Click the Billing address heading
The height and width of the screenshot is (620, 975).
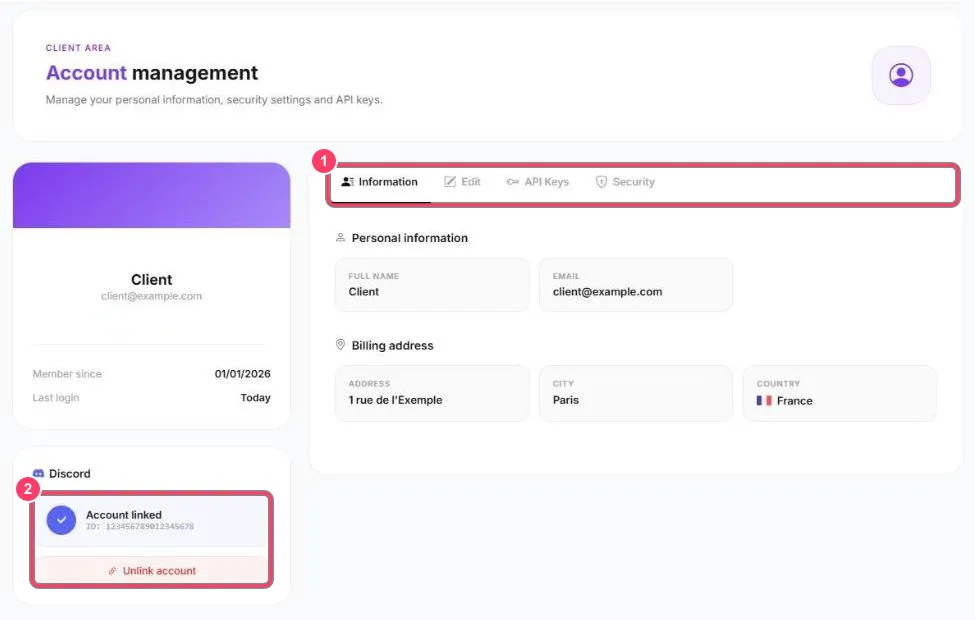[392, 346]
